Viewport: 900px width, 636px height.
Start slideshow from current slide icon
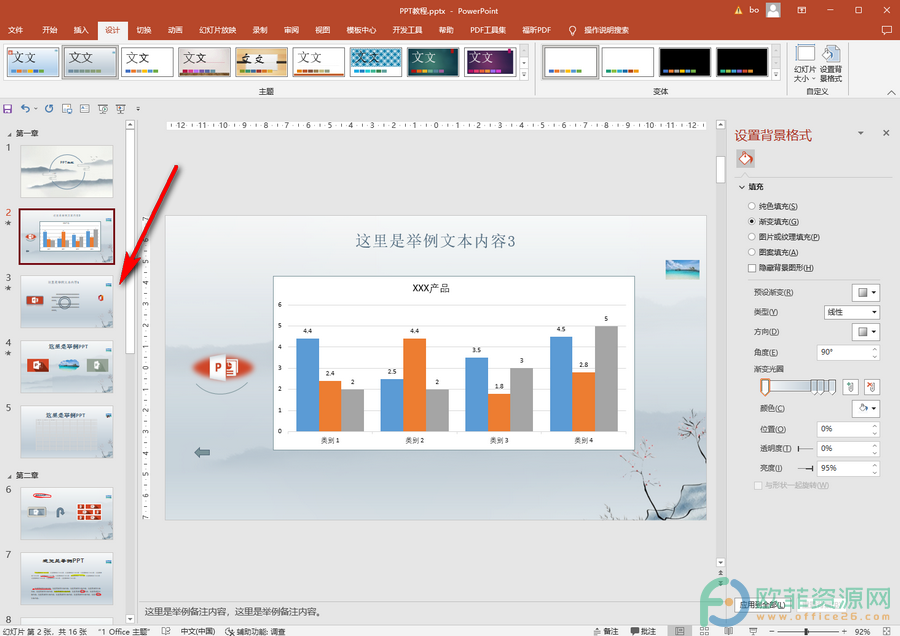(x=121, y=108)
